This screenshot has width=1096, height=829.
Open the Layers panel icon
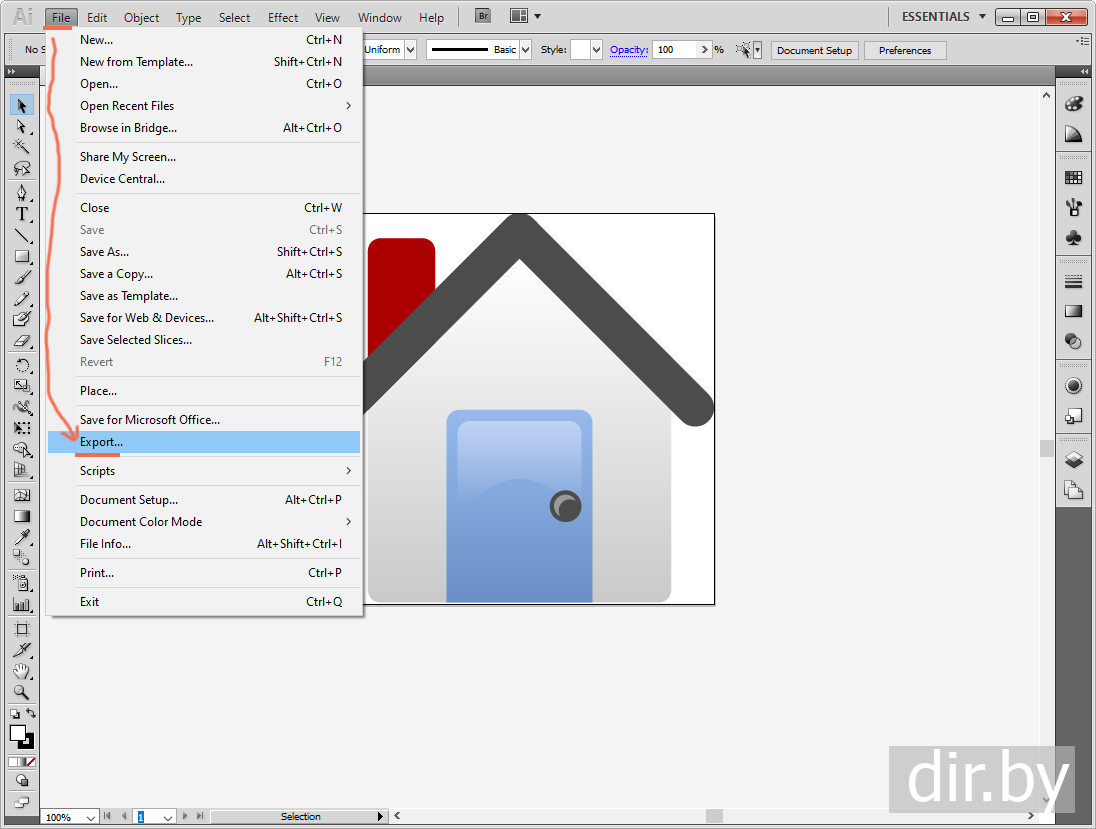1074,459
